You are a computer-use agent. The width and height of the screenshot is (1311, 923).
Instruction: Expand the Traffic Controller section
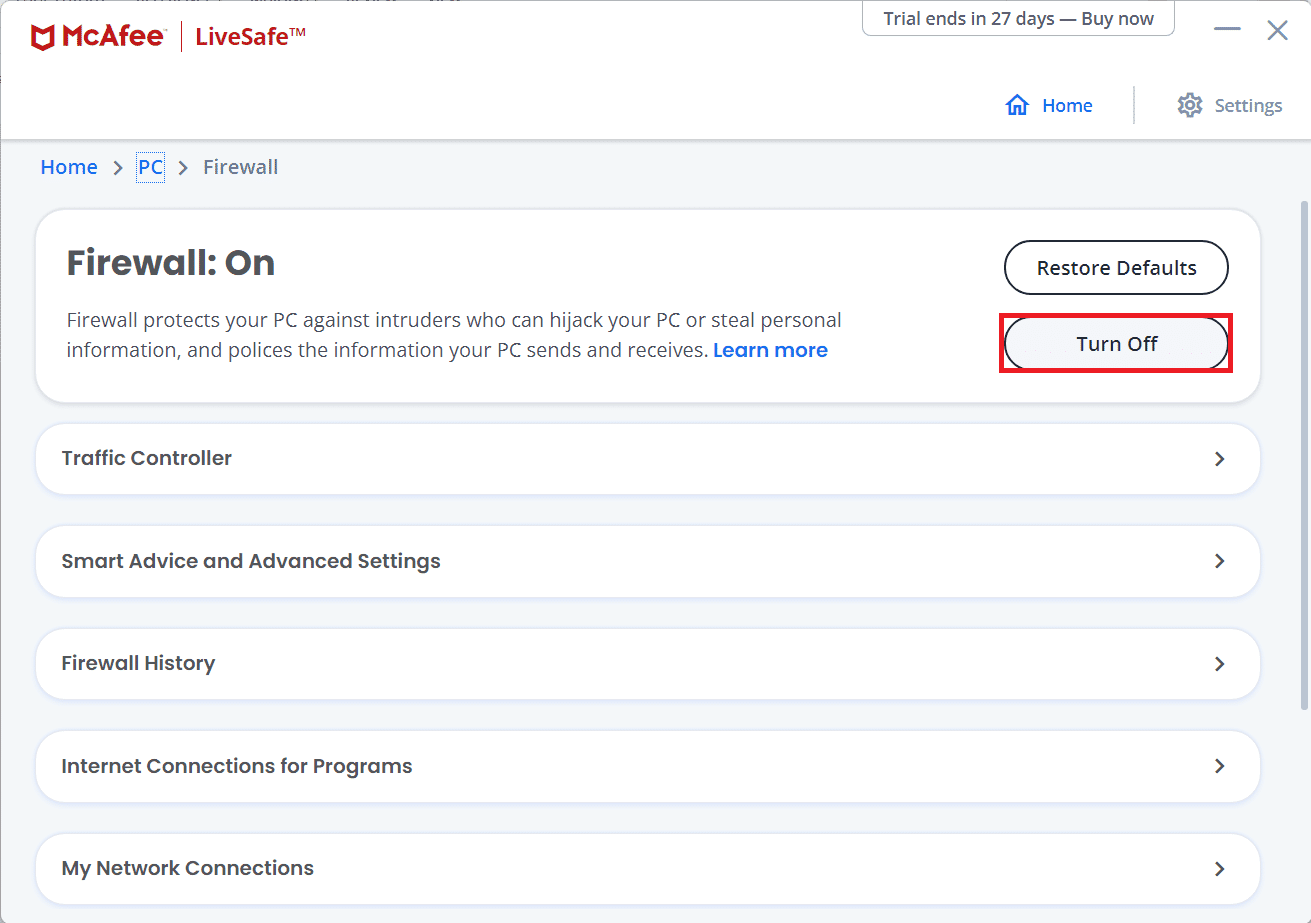click(648, 459)
